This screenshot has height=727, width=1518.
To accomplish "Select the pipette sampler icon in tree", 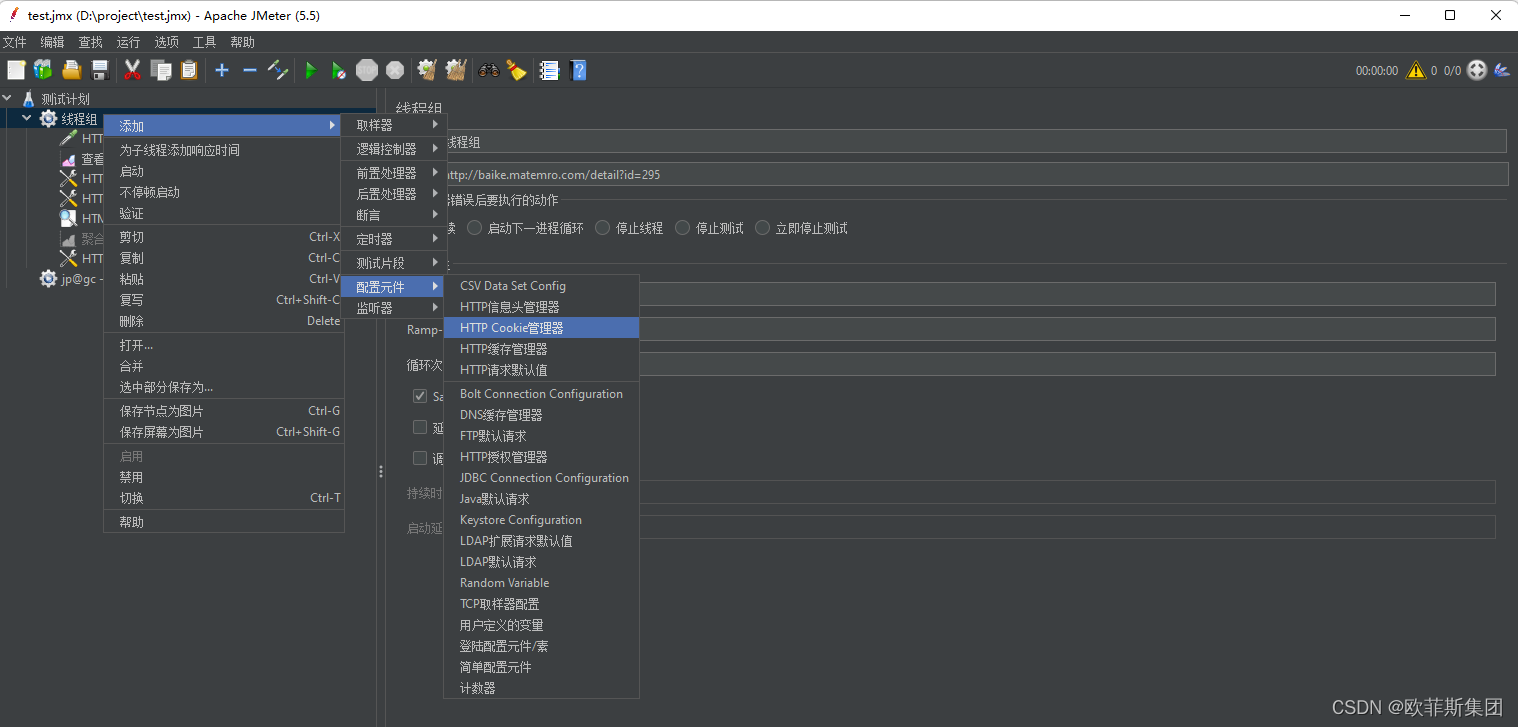I will click(69, 138).
